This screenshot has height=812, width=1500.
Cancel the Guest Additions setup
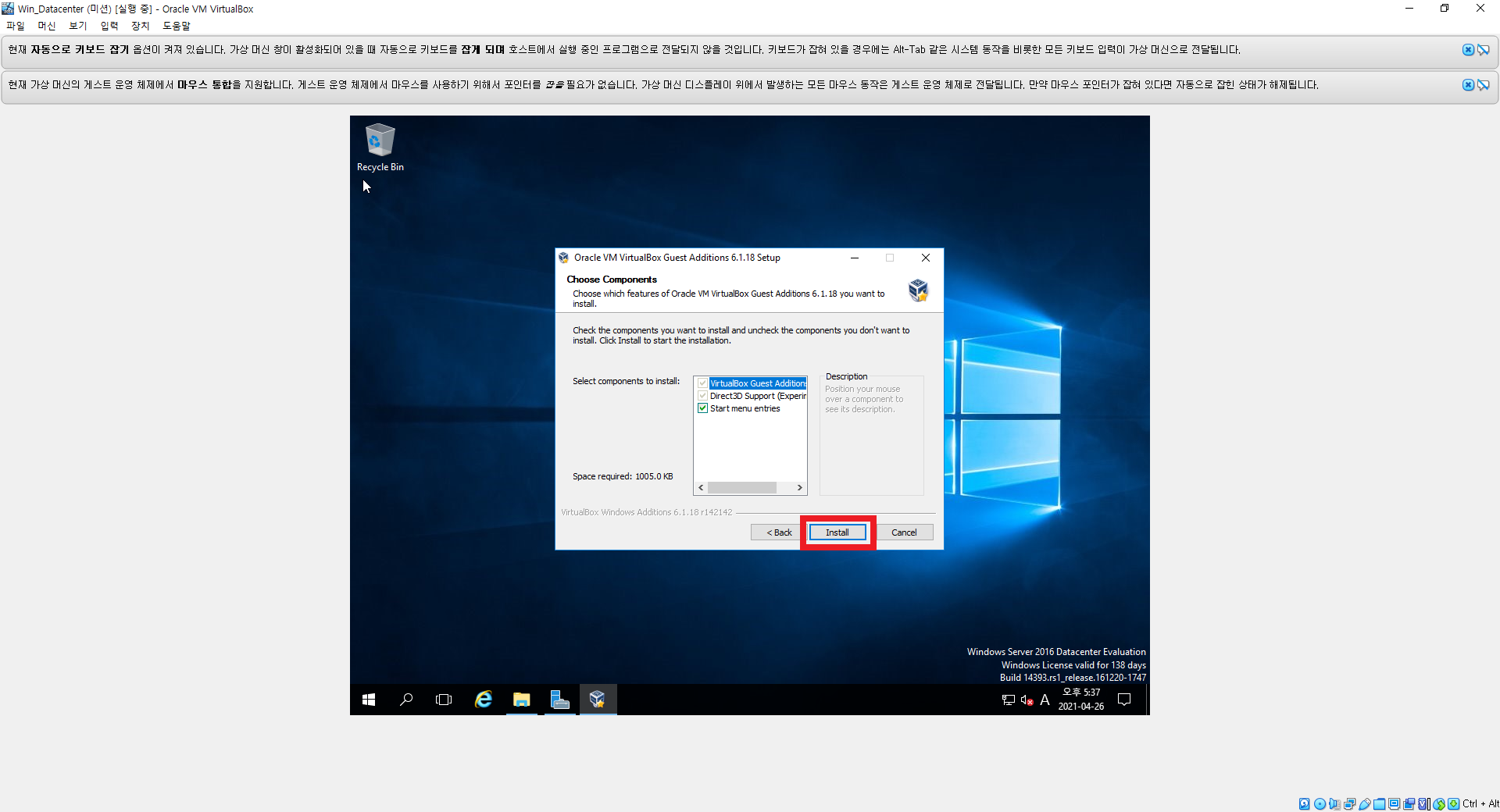(904, 532)
